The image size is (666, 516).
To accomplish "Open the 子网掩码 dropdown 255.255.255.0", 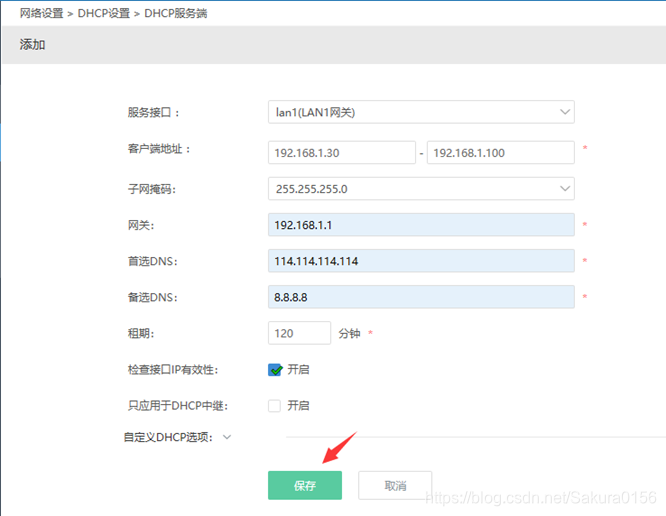I will (x=421, y=189).
